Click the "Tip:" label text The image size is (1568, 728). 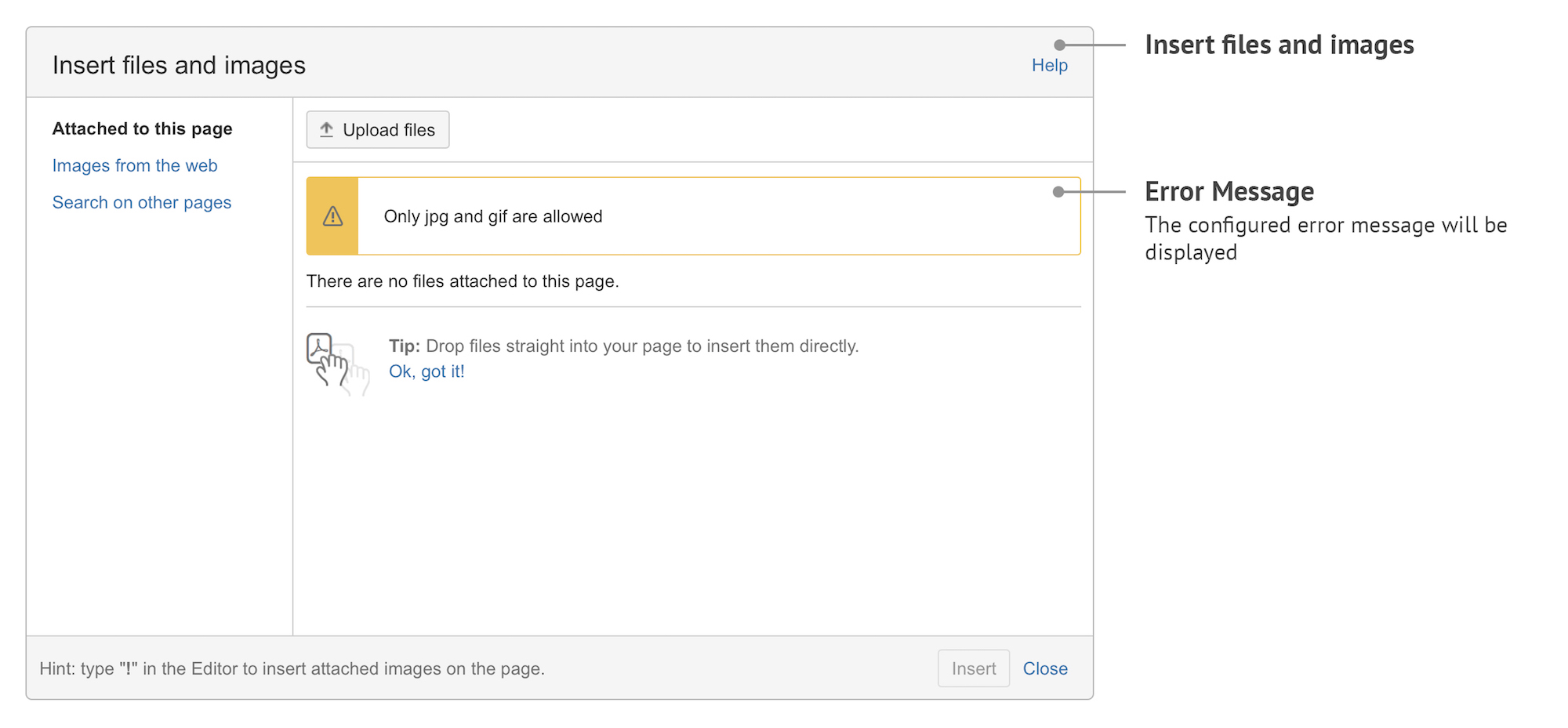404,346
